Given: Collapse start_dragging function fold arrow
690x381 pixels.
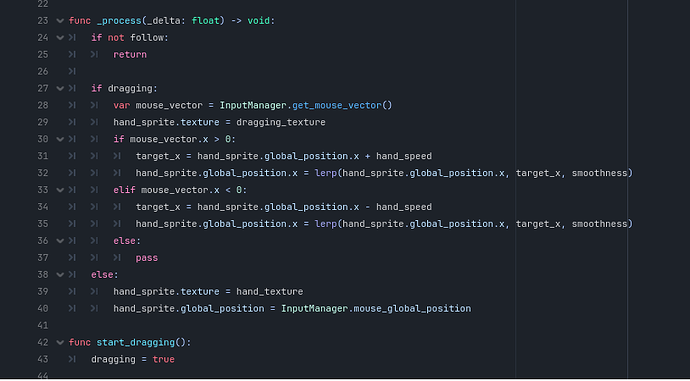Looking at the screenshot, I should click(60, 342).
